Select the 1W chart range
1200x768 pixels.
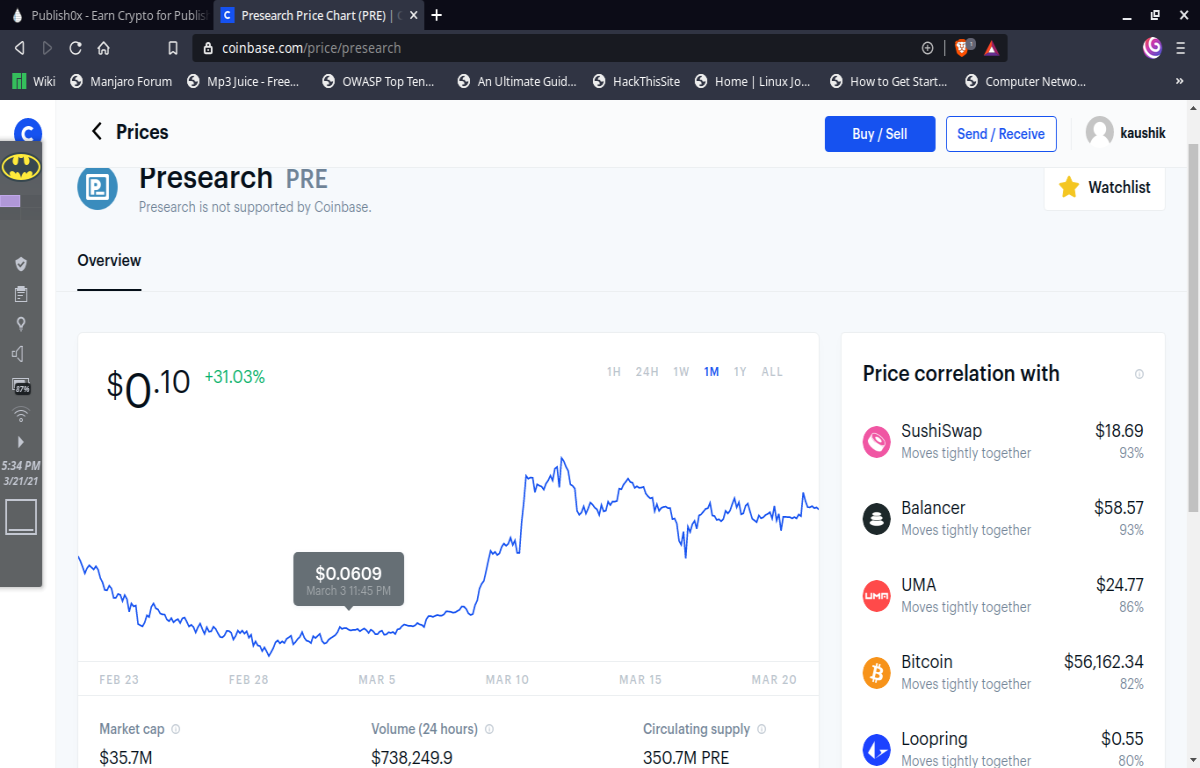point(681,372)
